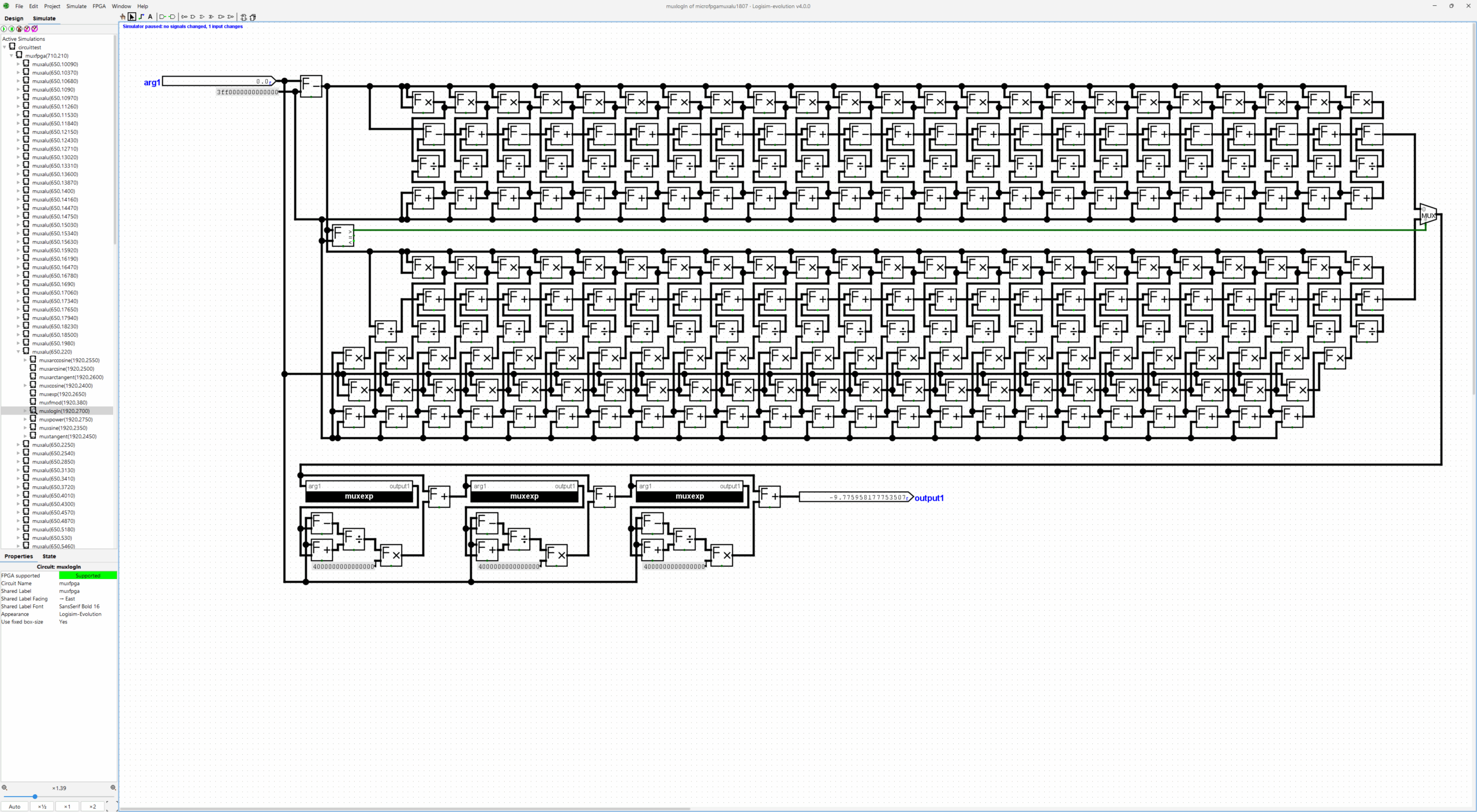Select the Wiring tool icon
Viewport: 1477px width, 812px height.
(141, 17)
